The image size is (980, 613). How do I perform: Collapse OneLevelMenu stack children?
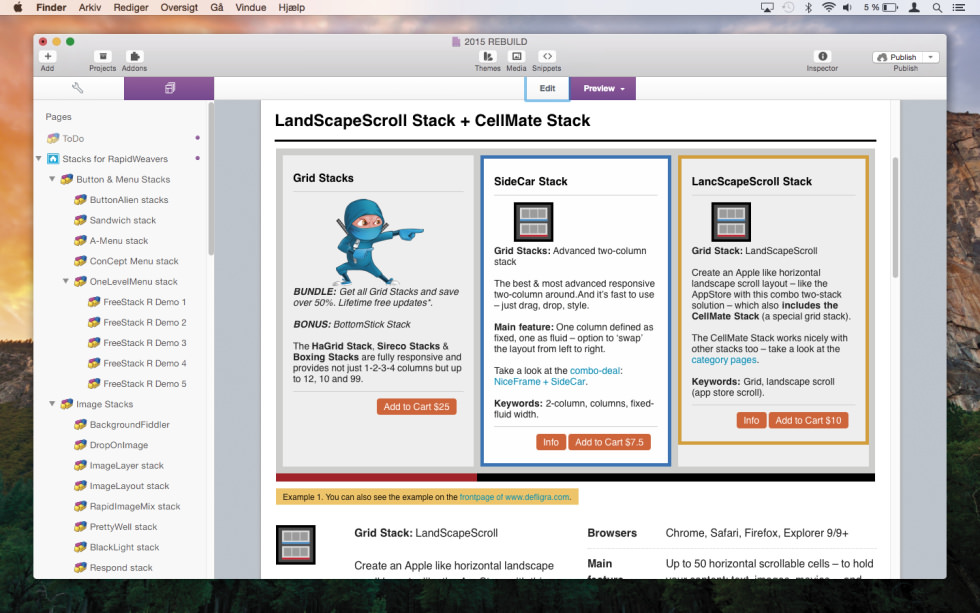tap(66, 281)
